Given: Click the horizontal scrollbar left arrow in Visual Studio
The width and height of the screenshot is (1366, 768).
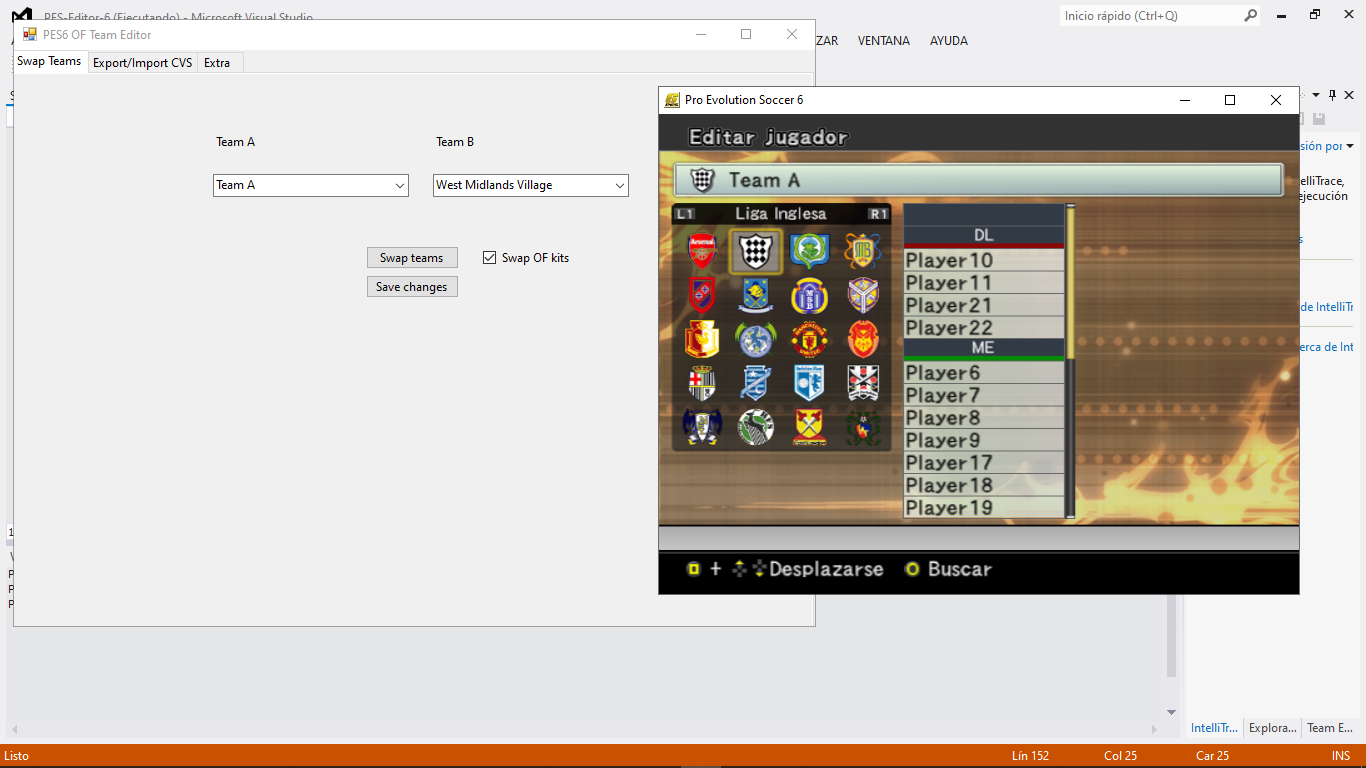Looking at the screenshot, I should [14, 729].
